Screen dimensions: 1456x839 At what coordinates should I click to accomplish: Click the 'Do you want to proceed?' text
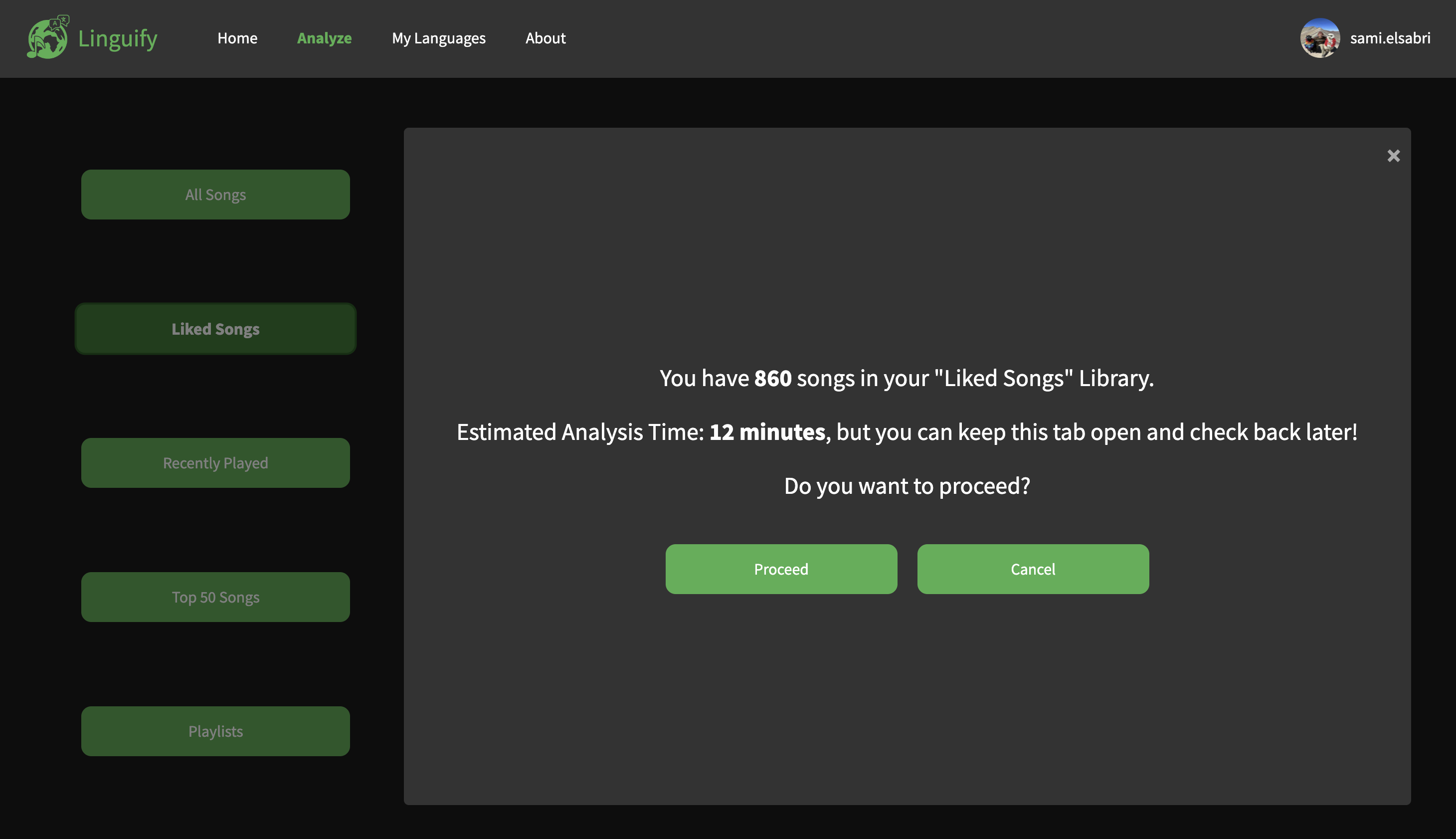pos(907,486)
